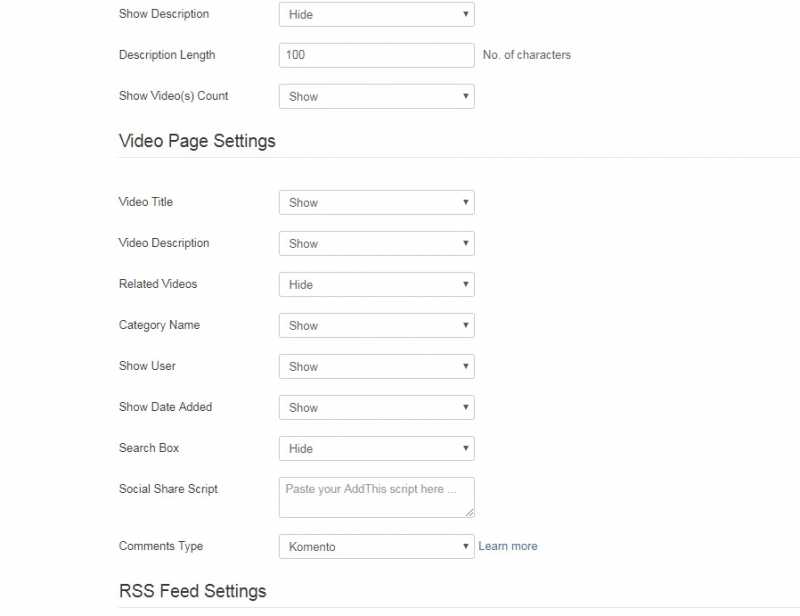Image resolution: width=800 pixels, height=616 pixels.
Task: Open the Show User dropdown
Action: (x=376, y=367)
